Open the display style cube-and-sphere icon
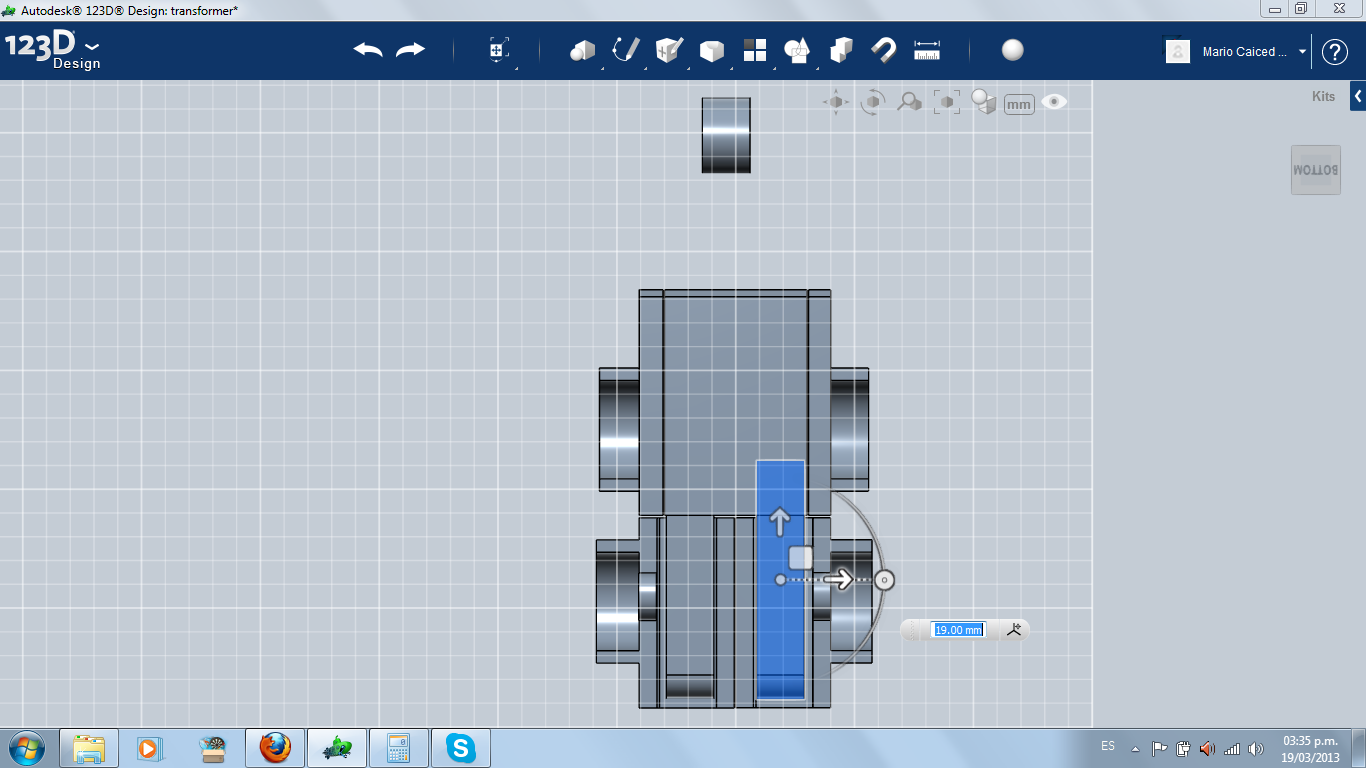This screenshot has width=1366, height=768. [984, 102]
